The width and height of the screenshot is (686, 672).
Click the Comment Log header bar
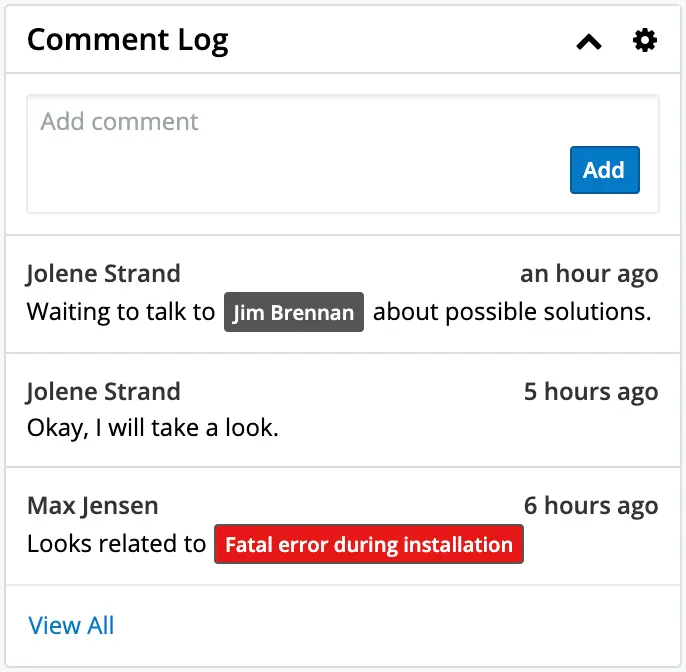click(x=400, y=40)
